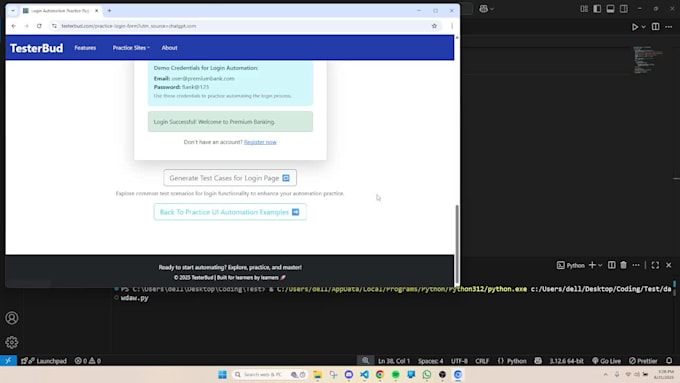Expand the new terminal launch profile dropdown
680x383 pixels.
pos(600,265)
